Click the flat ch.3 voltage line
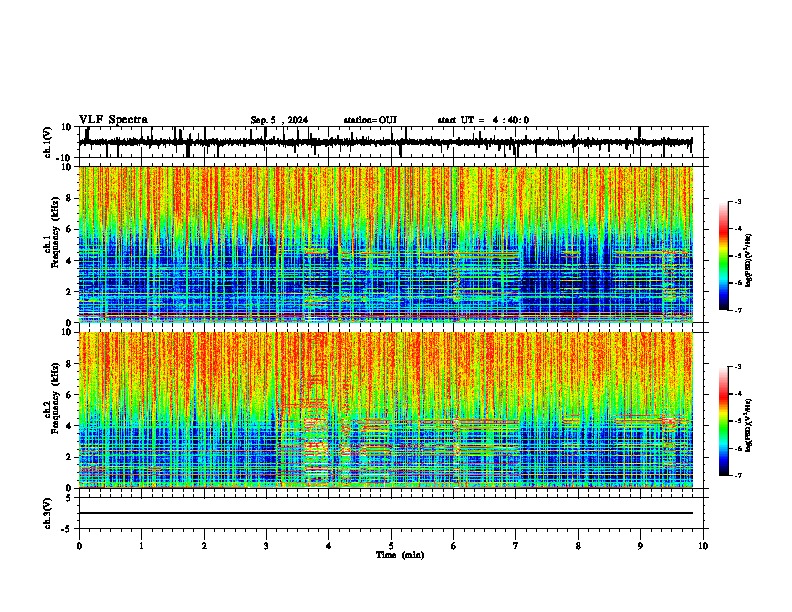The image size is (792, 612). click(385, 513)
